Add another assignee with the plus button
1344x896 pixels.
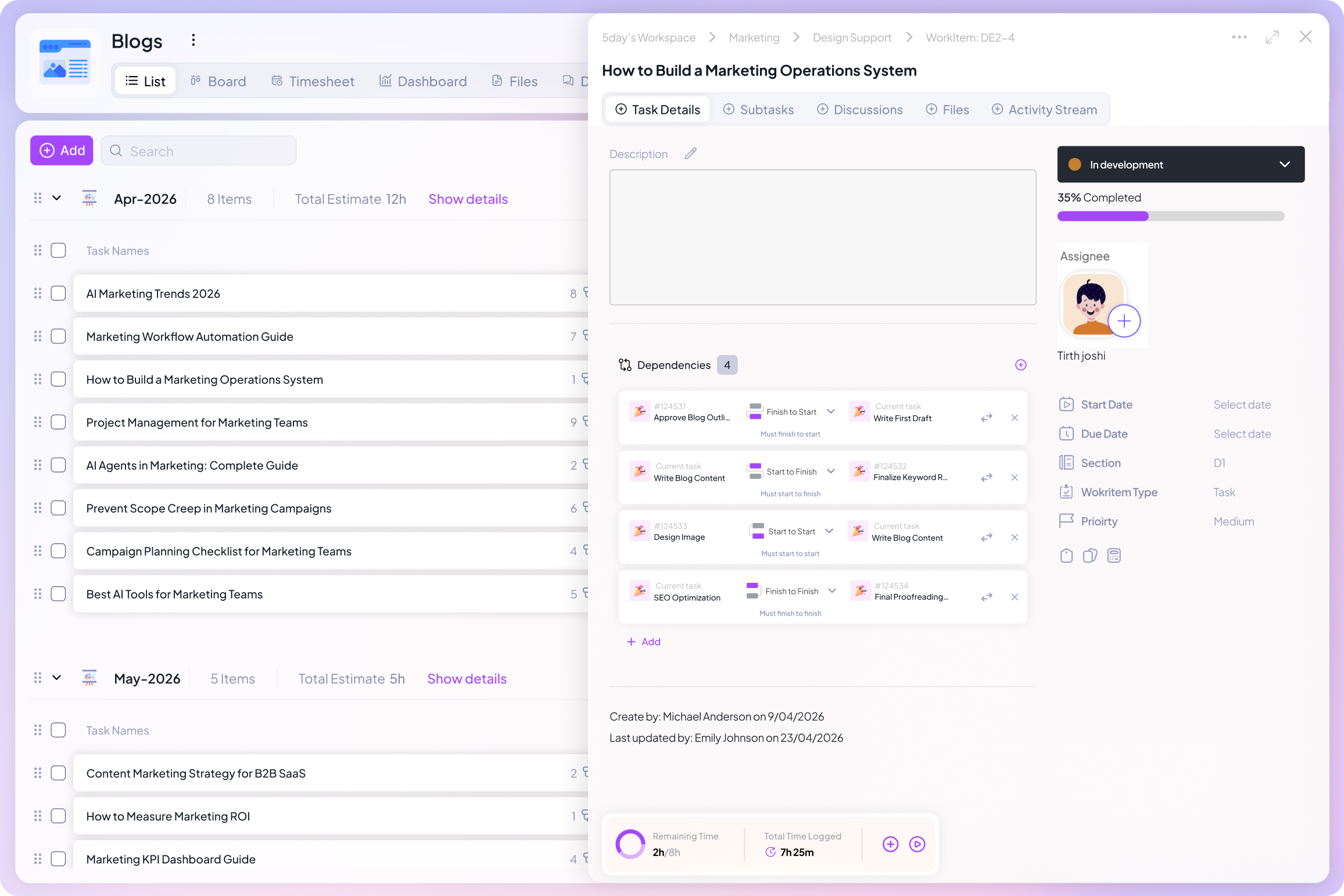pos(1124,321)
